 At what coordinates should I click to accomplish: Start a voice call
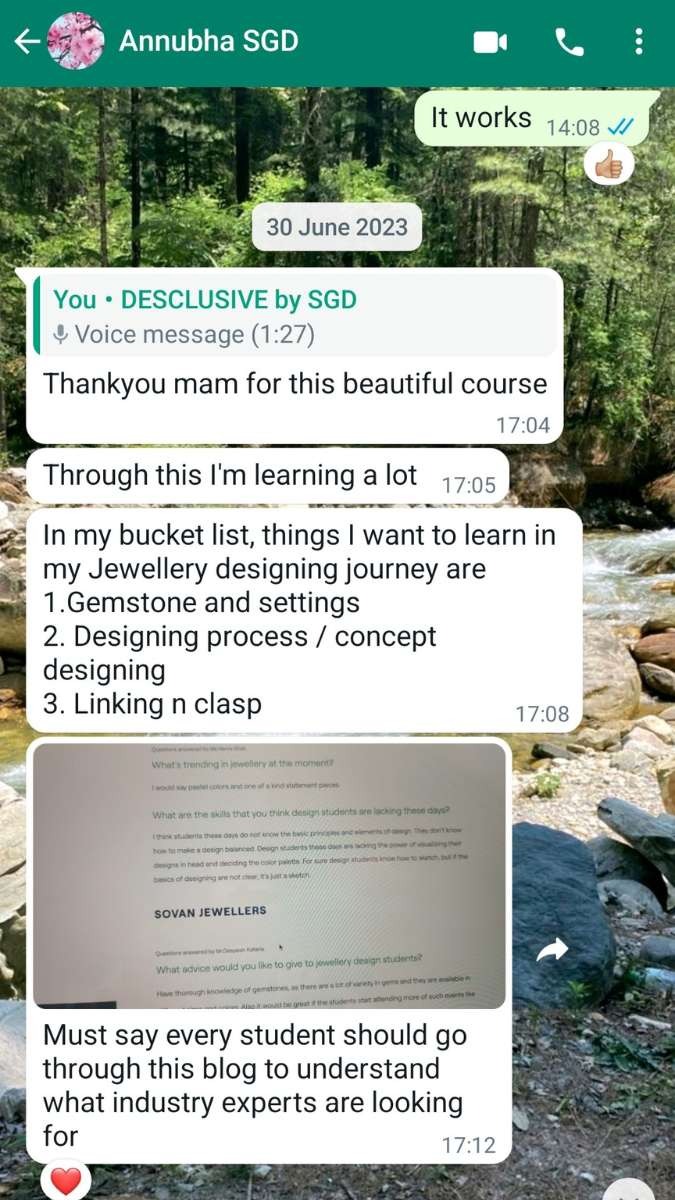click(568, 41)
